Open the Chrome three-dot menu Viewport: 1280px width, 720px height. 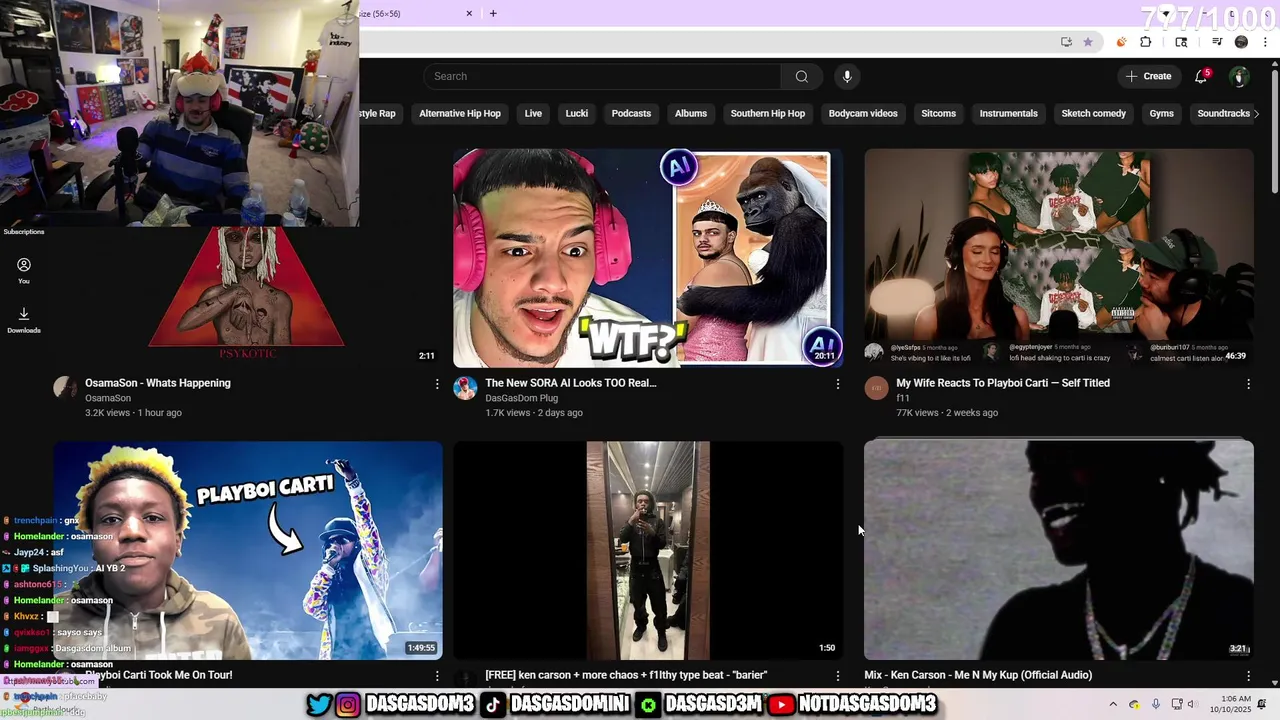point(1266,42)
